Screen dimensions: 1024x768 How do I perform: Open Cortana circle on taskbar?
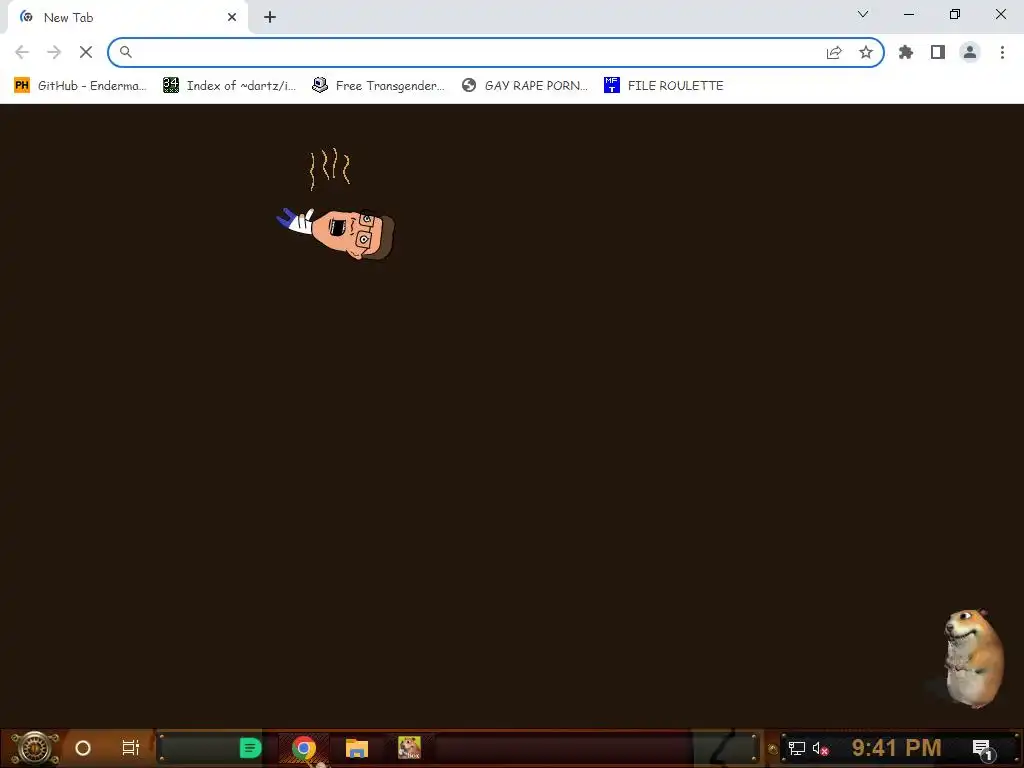tap(83, 748)
